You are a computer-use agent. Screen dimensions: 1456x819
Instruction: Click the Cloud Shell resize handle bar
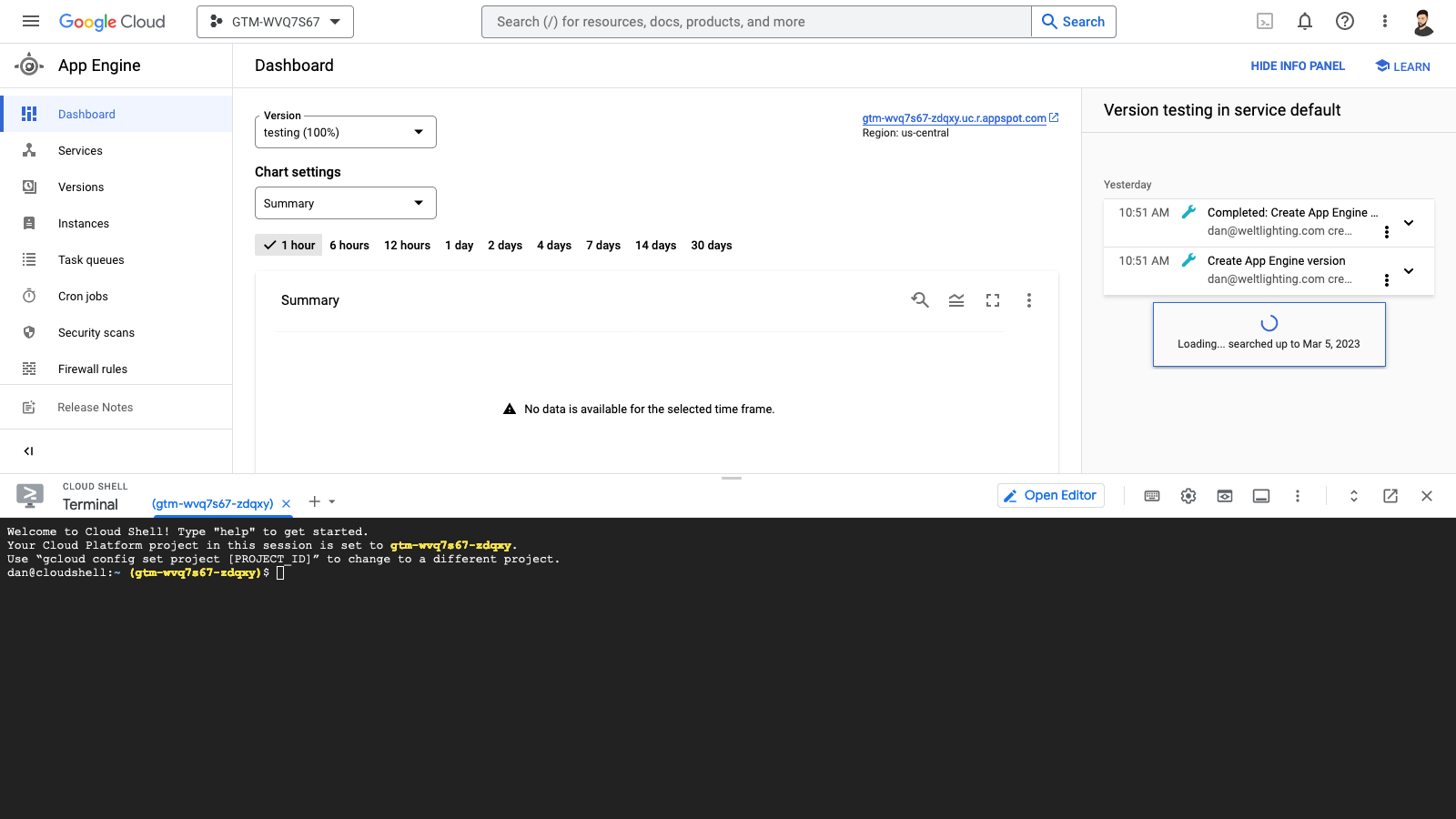coord(732,478)
